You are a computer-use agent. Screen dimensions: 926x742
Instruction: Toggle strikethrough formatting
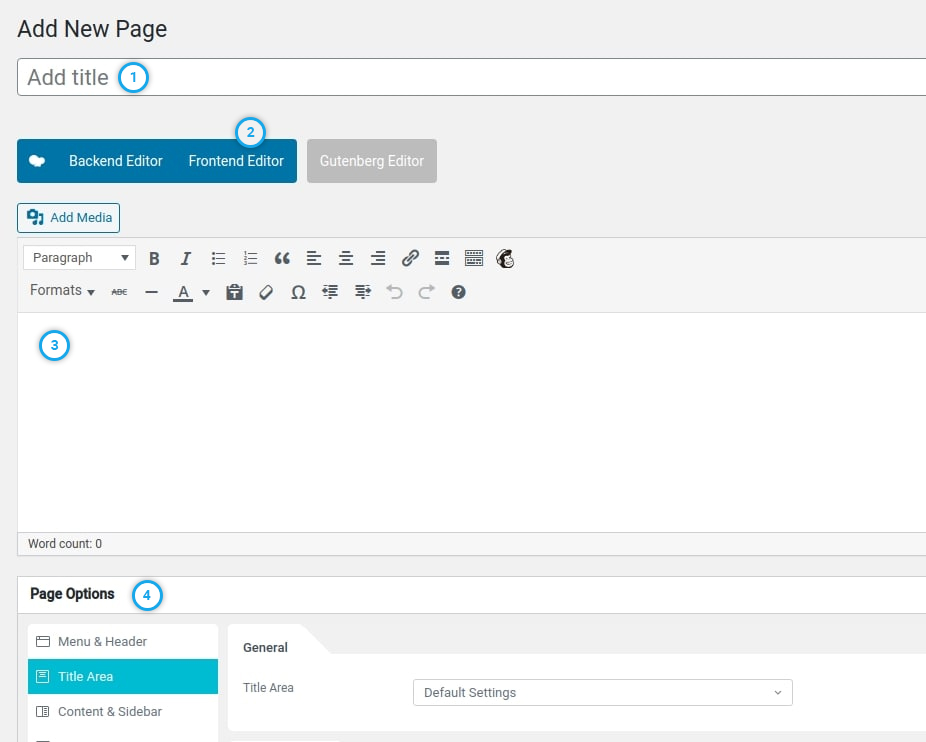coord(119,292)
